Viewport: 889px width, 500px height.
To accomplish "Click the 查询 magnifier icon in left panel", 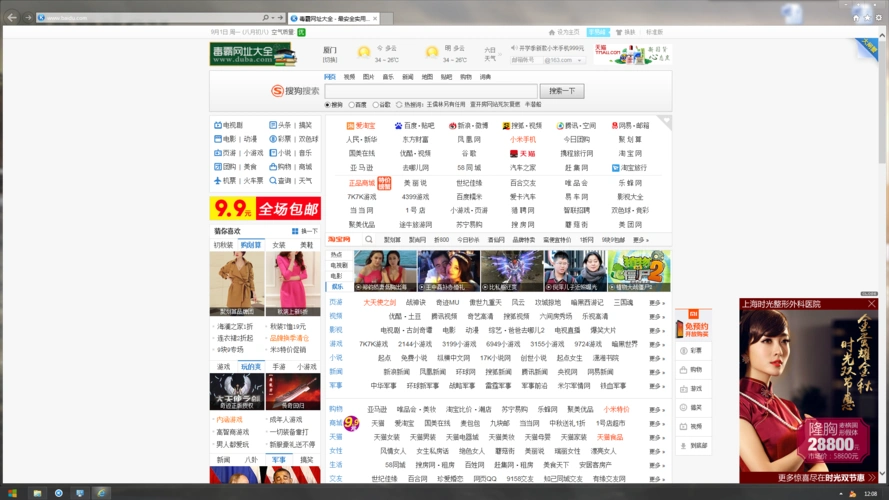I will [x=273, y=181].
